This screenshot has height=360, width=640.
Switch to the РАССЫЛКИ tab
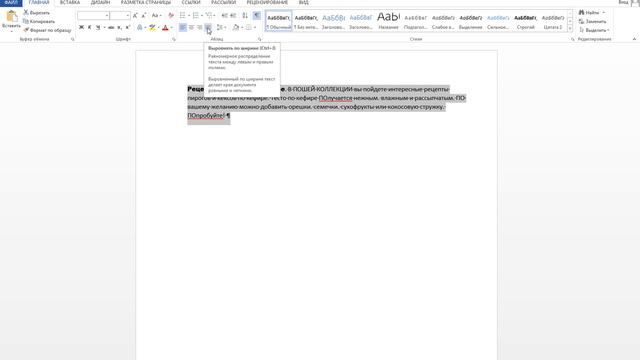click(223, 2)
